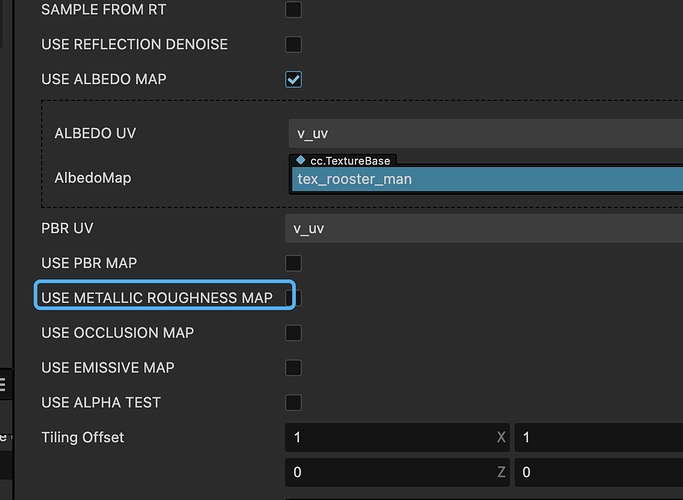Click the Tiling Offset property label
The image size is (683, 500).
(83, 438)
